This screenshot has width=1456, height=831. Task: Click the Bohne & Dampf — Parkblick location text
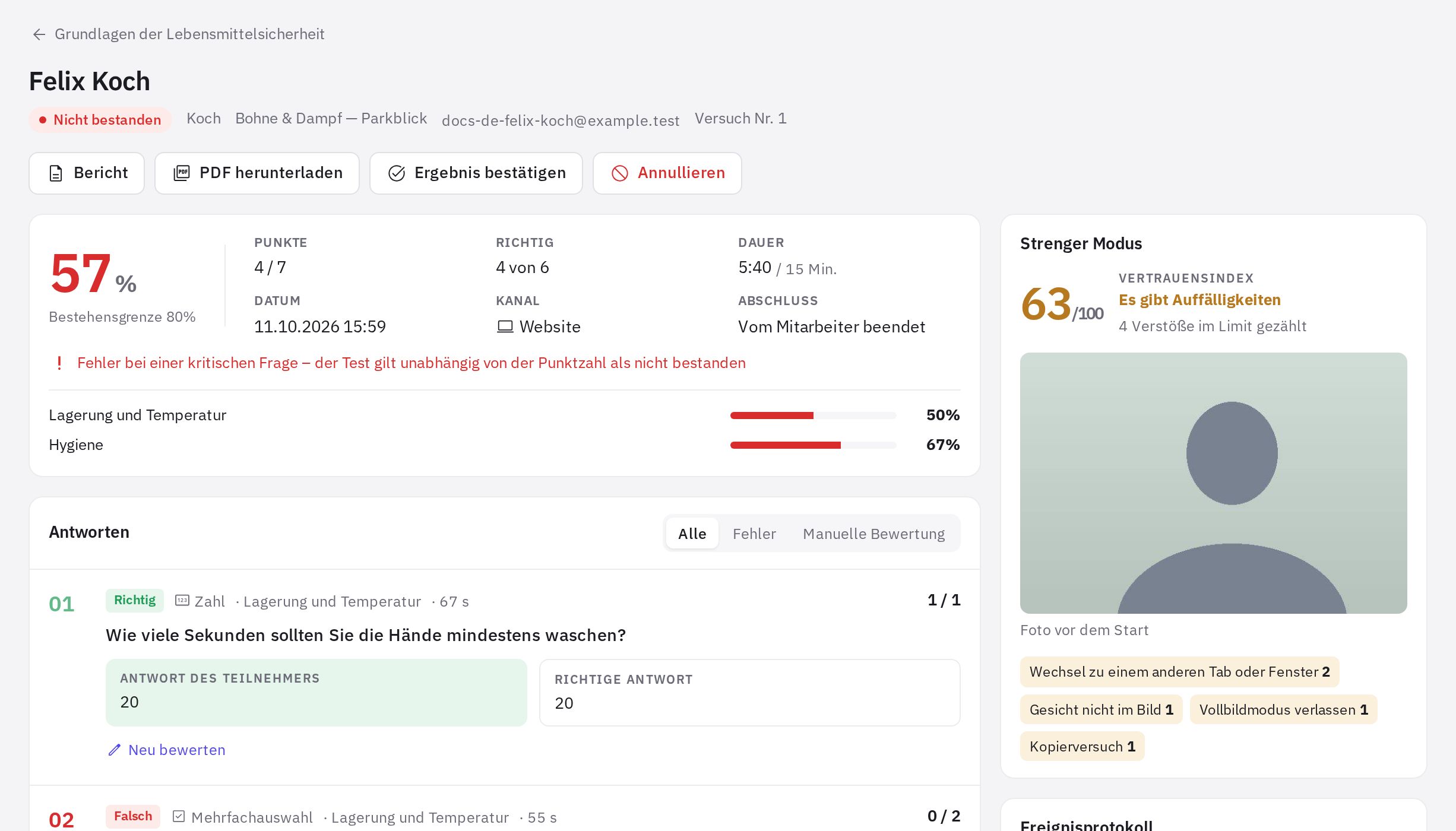point(331,119)
